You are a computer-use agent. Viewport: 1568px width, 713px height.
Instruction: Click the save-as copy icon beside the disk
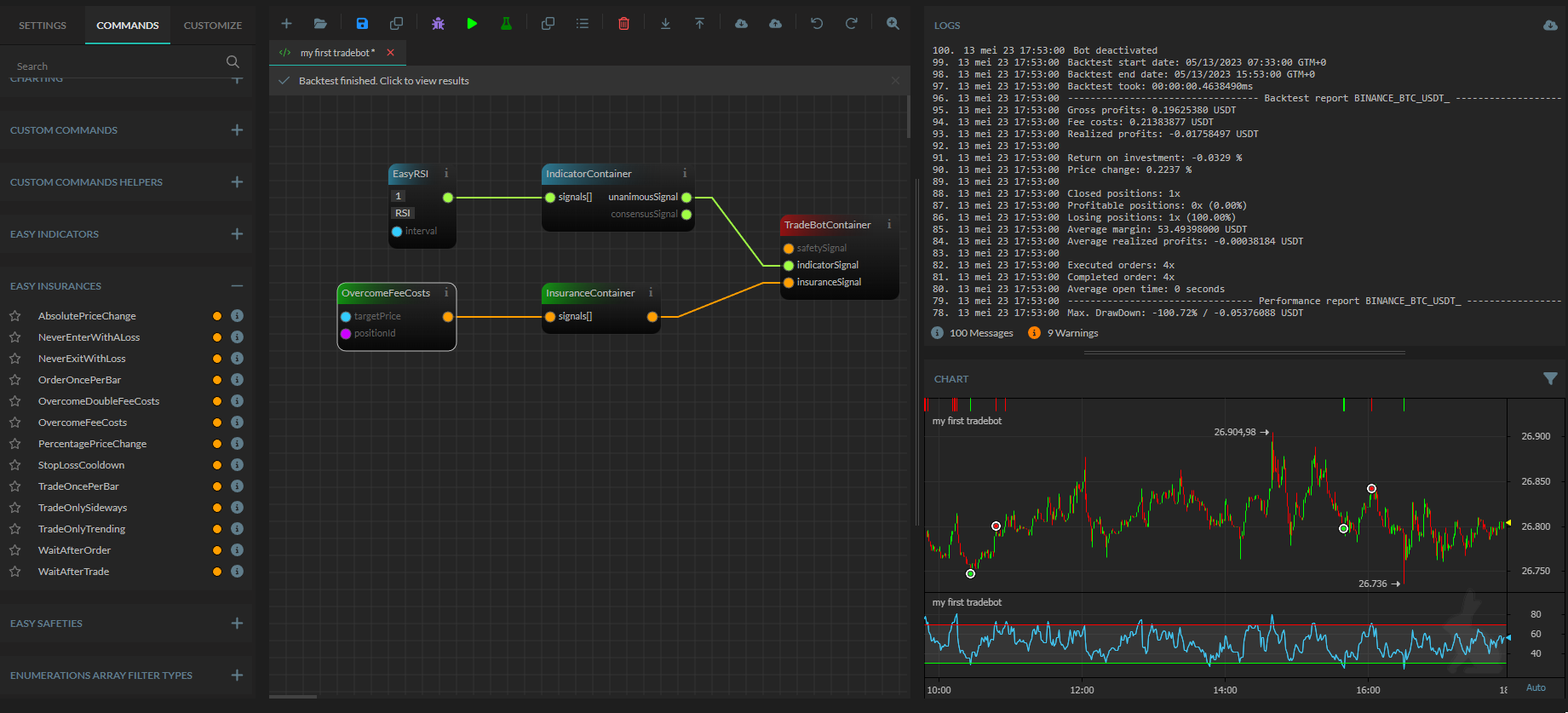coord(396,24)
